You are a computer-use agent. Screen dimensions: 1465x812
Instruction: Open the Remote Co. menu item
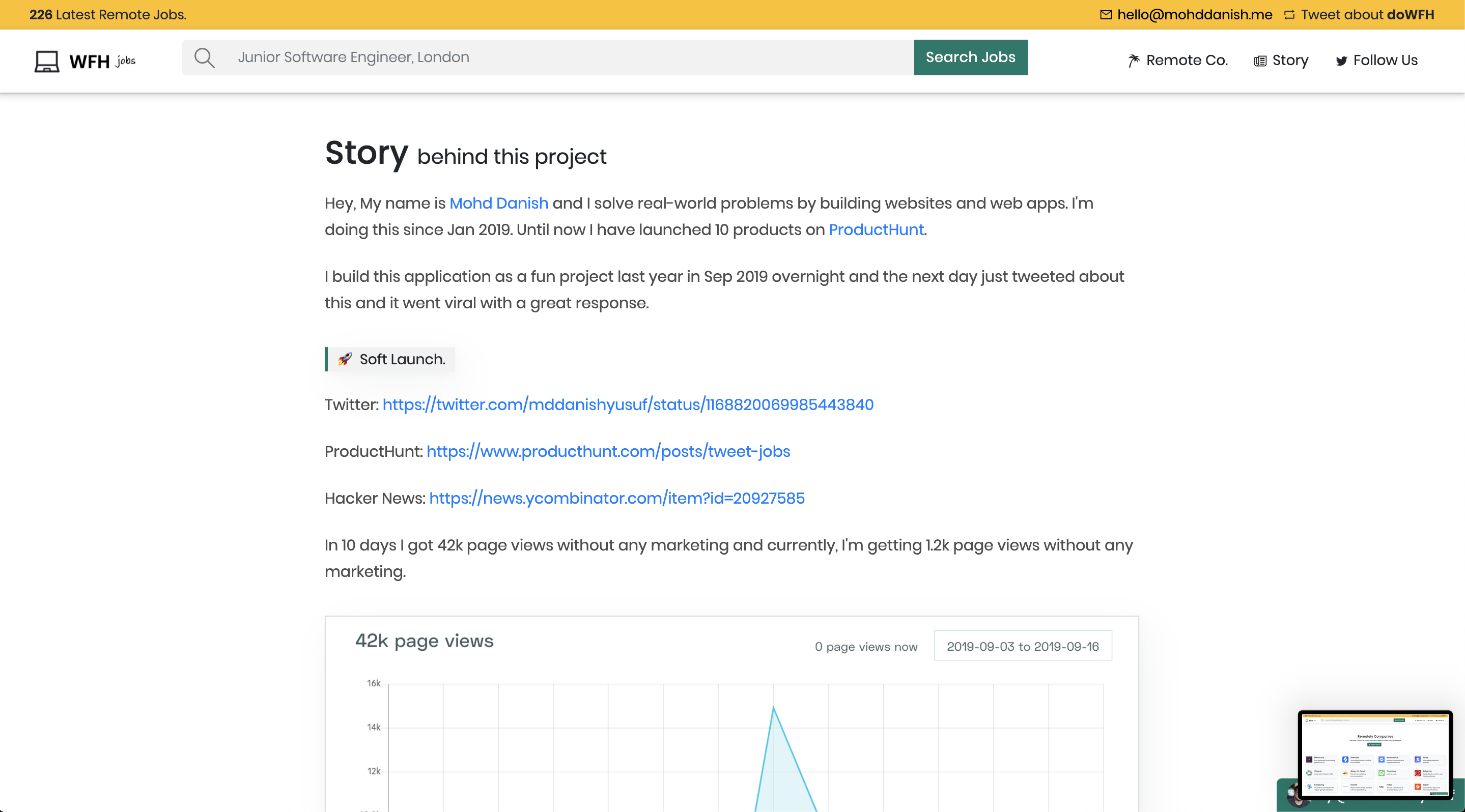[x=1187, y=60]
